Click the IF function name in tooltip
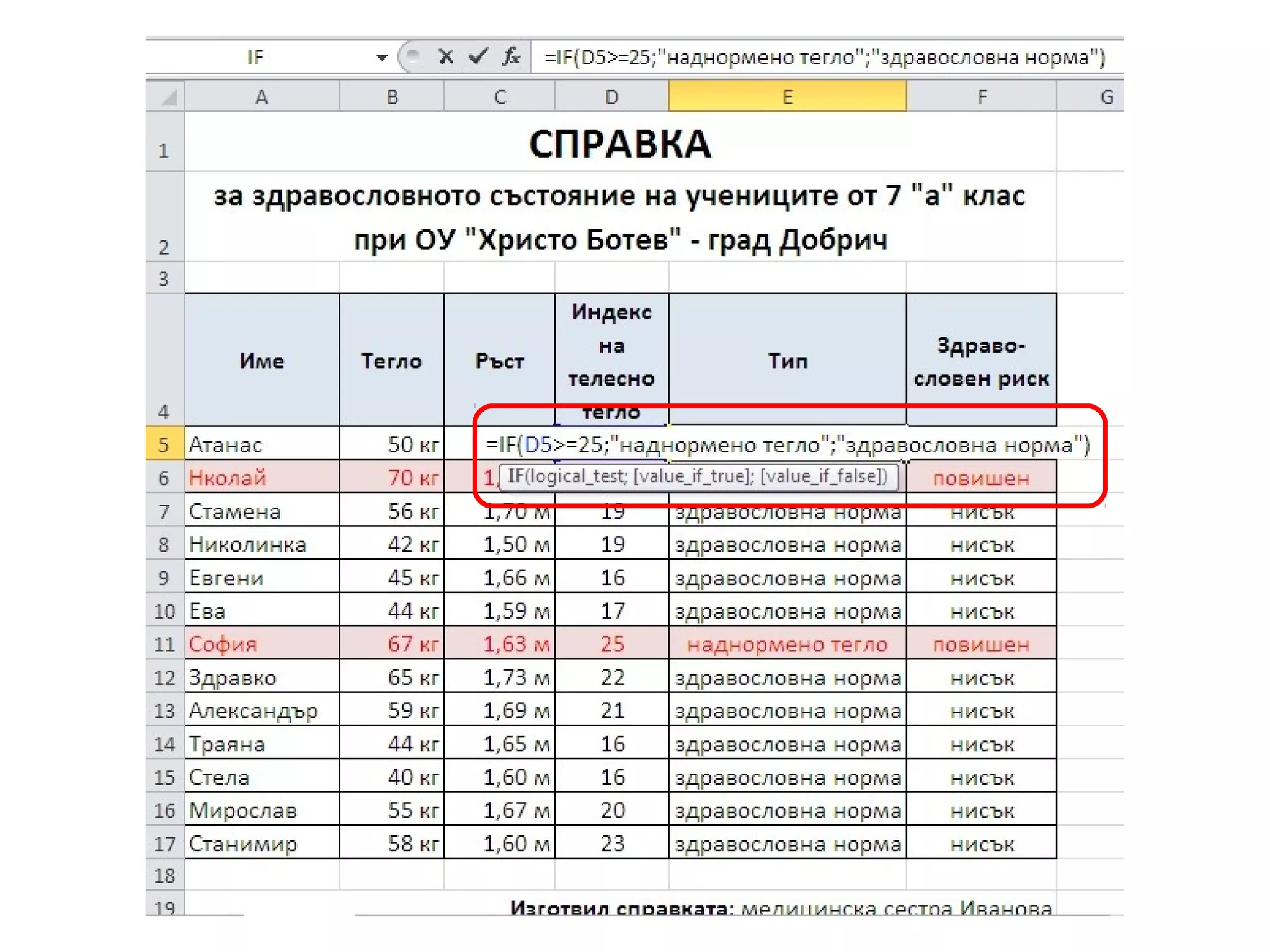The image size is (1270, 952). [516, 476]
